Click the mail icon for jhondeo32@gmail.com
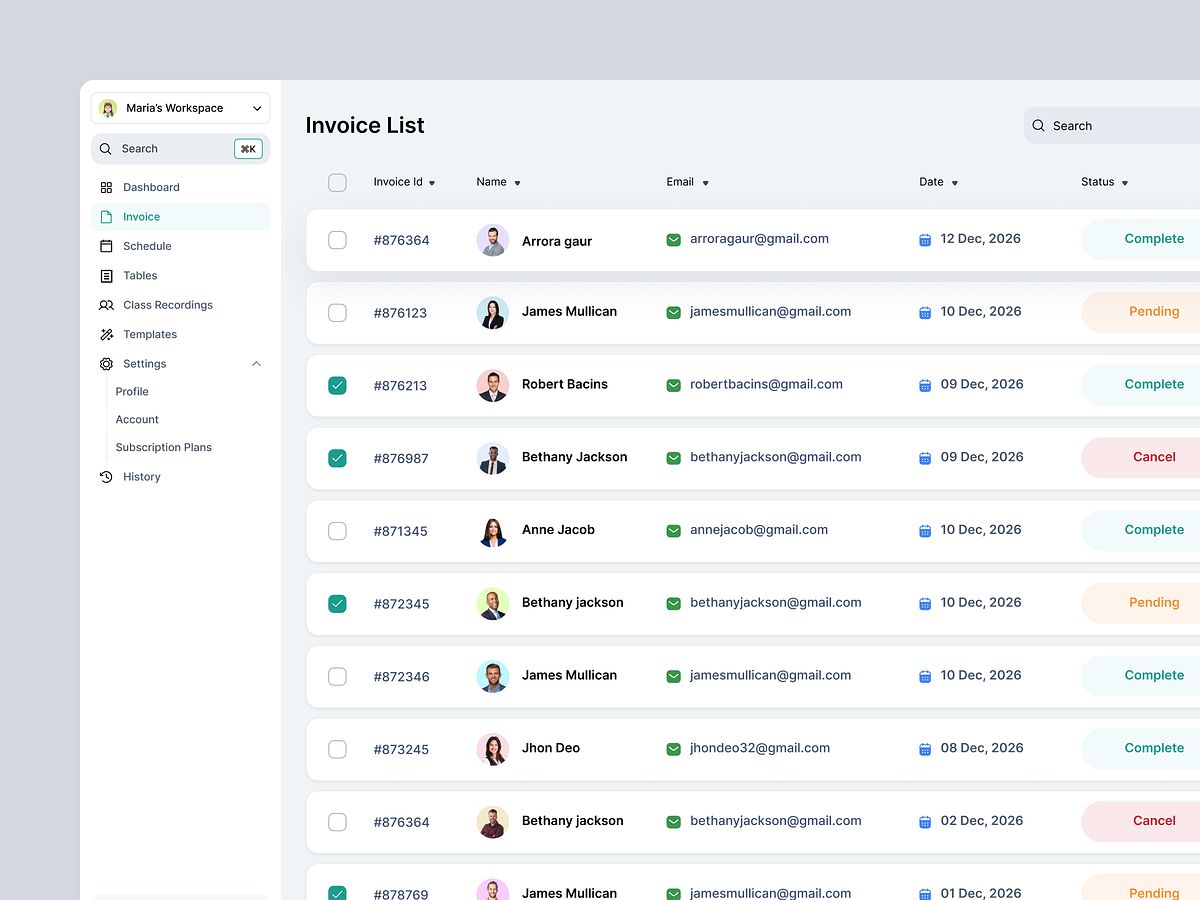 (673, 749)
